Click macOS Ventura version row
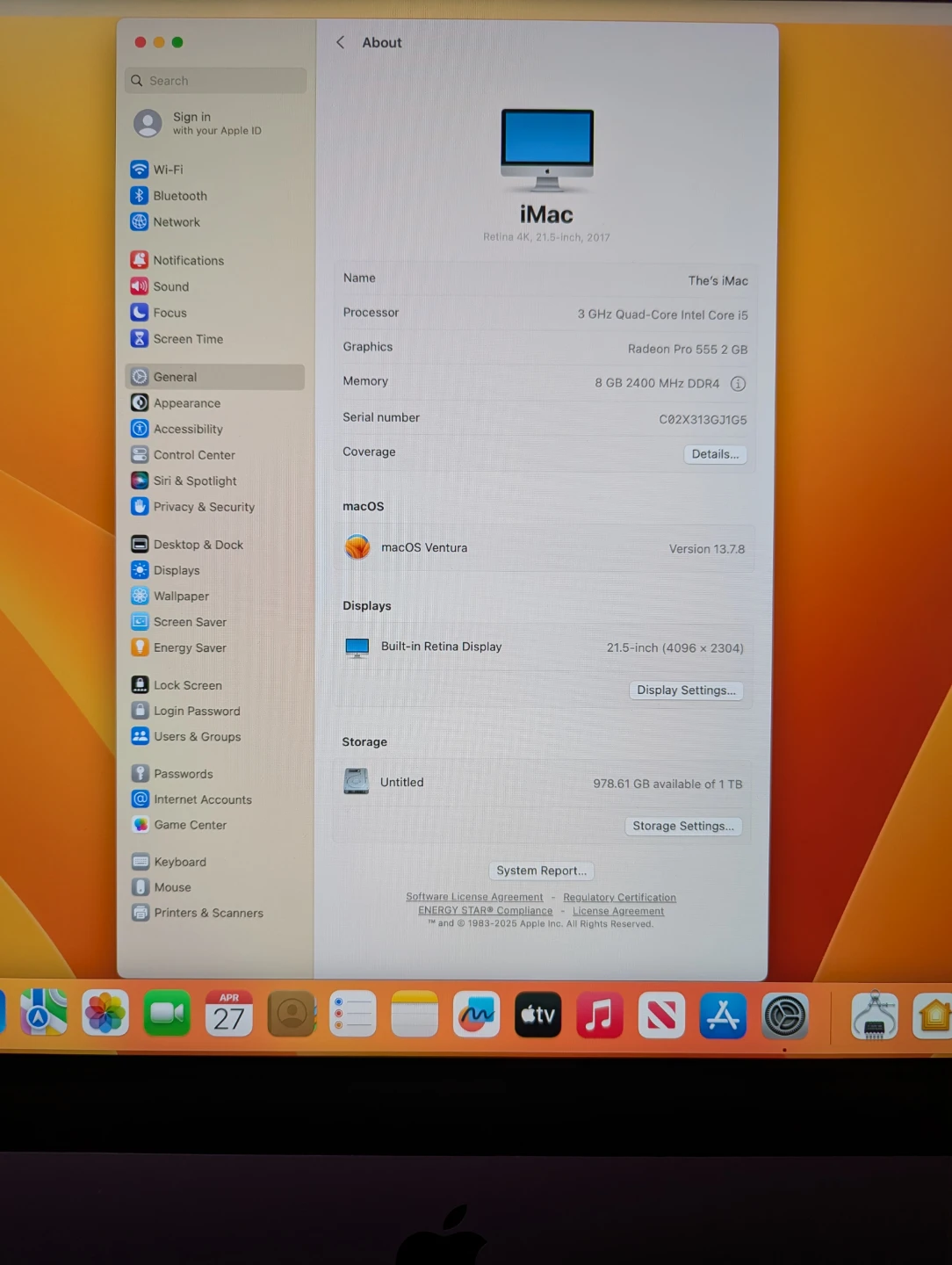The width and height of the screenshot is (952, 1265). coord(544,548)
